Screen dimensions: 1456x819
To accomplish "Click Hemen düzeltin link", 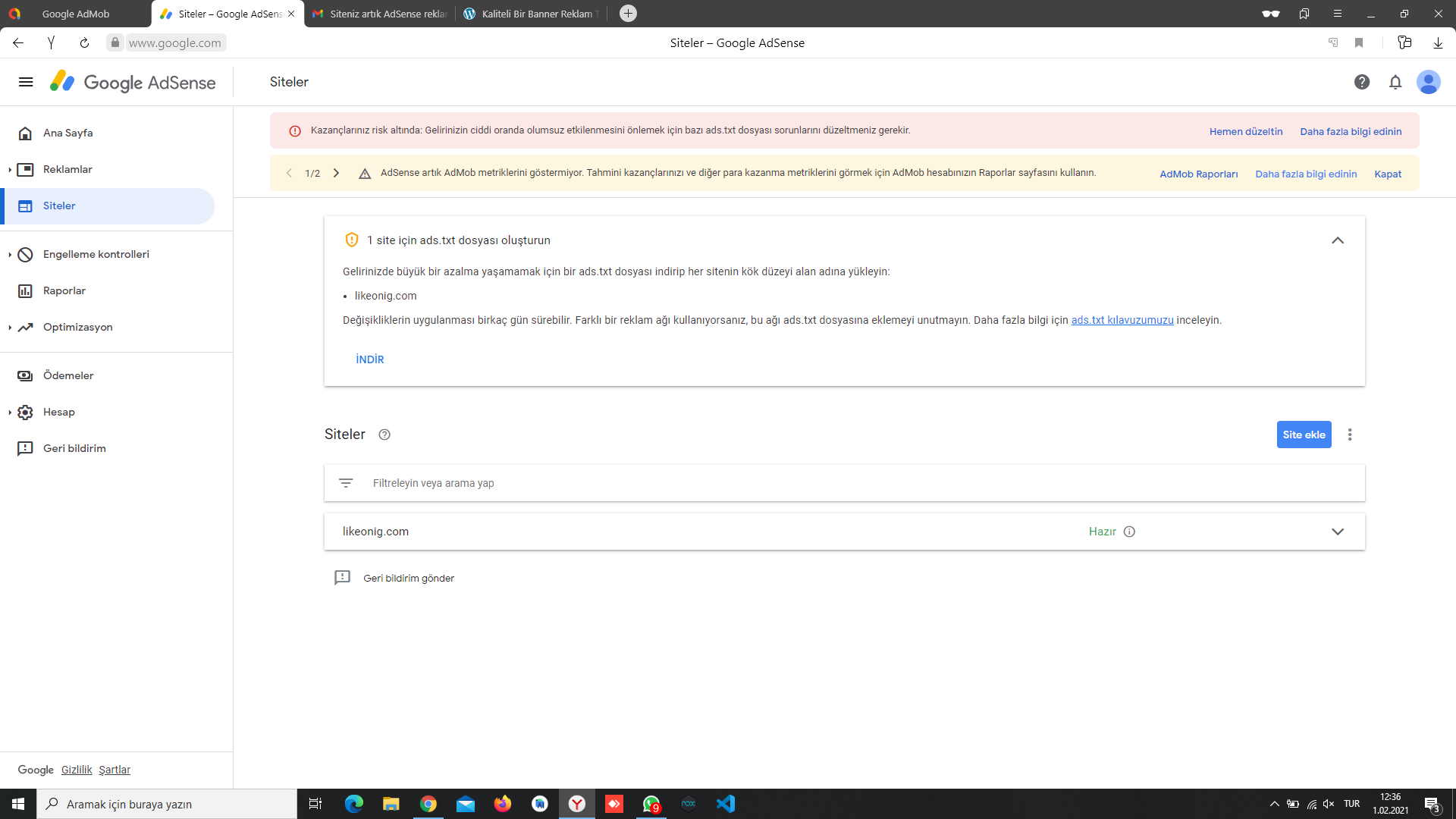I will [x=1246, y=131].
